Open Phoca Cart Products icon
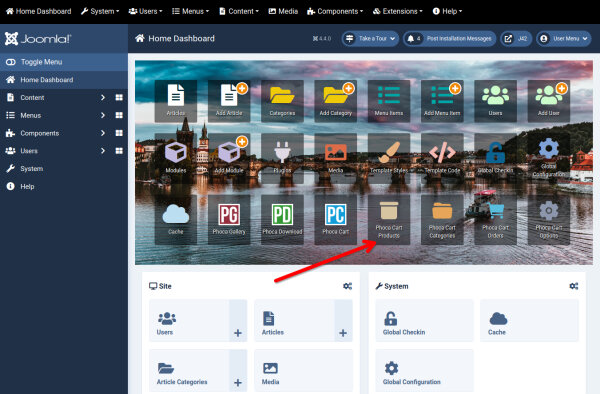Viewport: 600px width, 394px height. (x=389, y=219)
